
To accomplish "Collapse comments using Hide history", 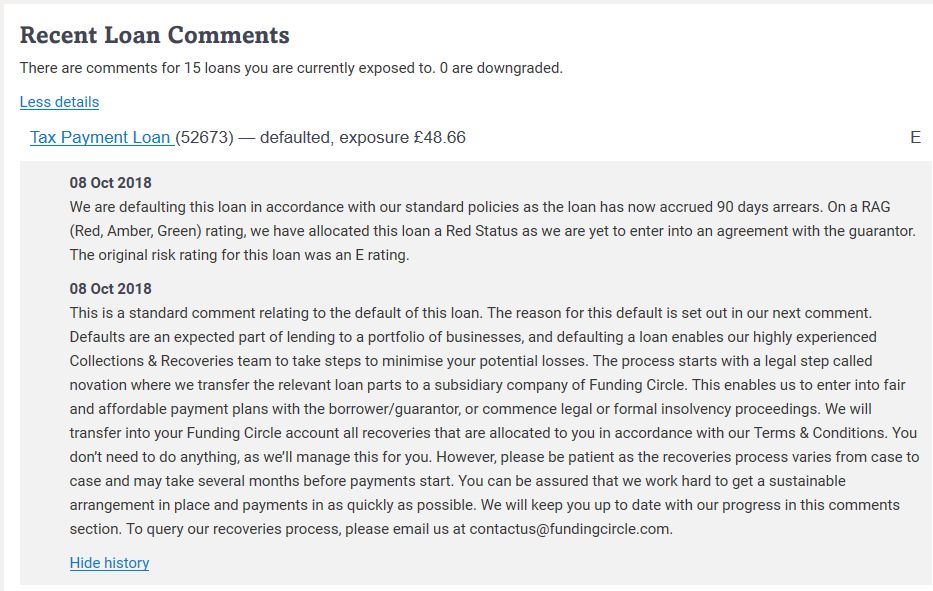I will pos(109,563).
